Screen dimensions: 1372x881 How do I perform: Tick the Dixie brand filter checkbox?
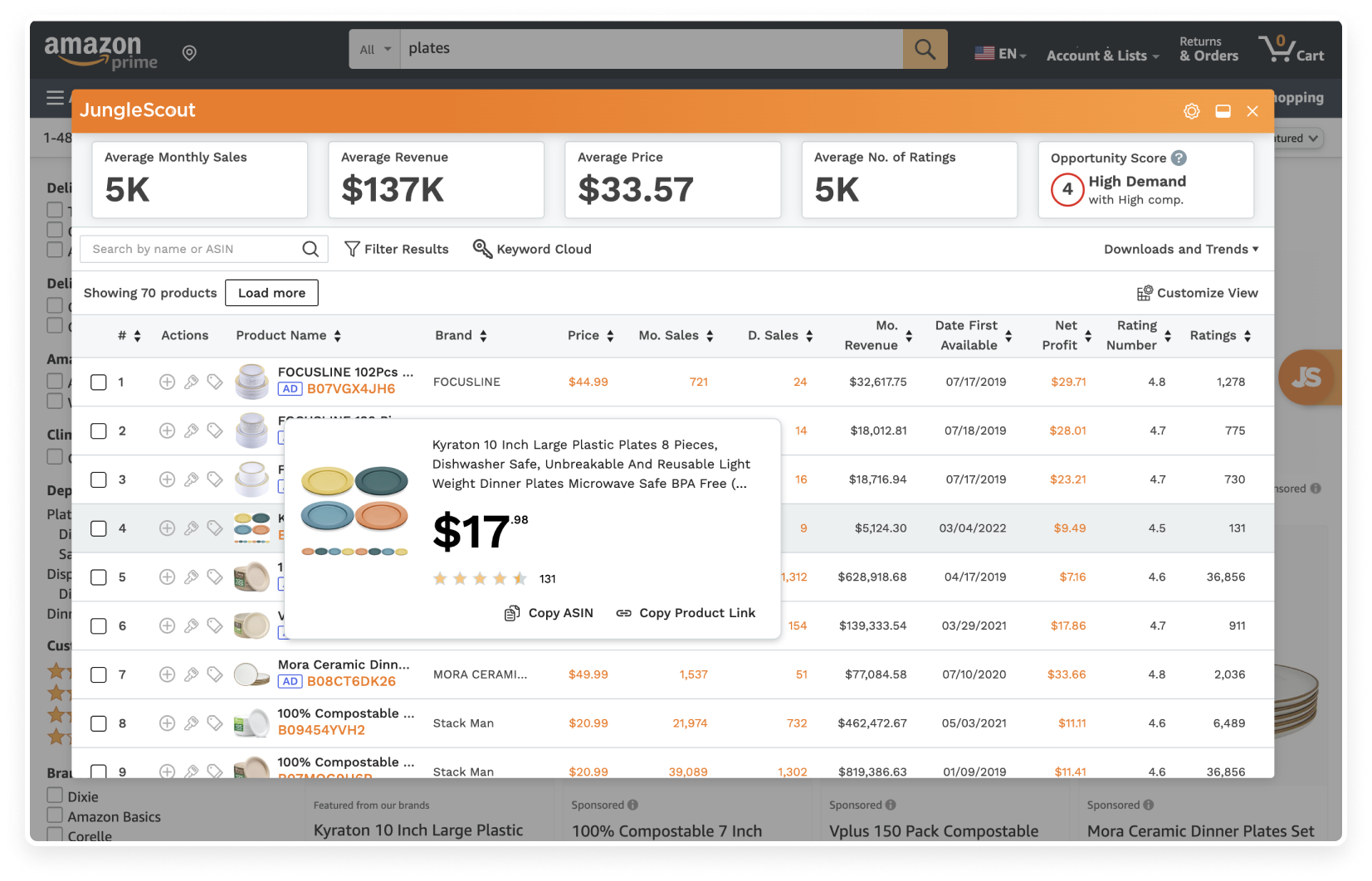point(55,796)
